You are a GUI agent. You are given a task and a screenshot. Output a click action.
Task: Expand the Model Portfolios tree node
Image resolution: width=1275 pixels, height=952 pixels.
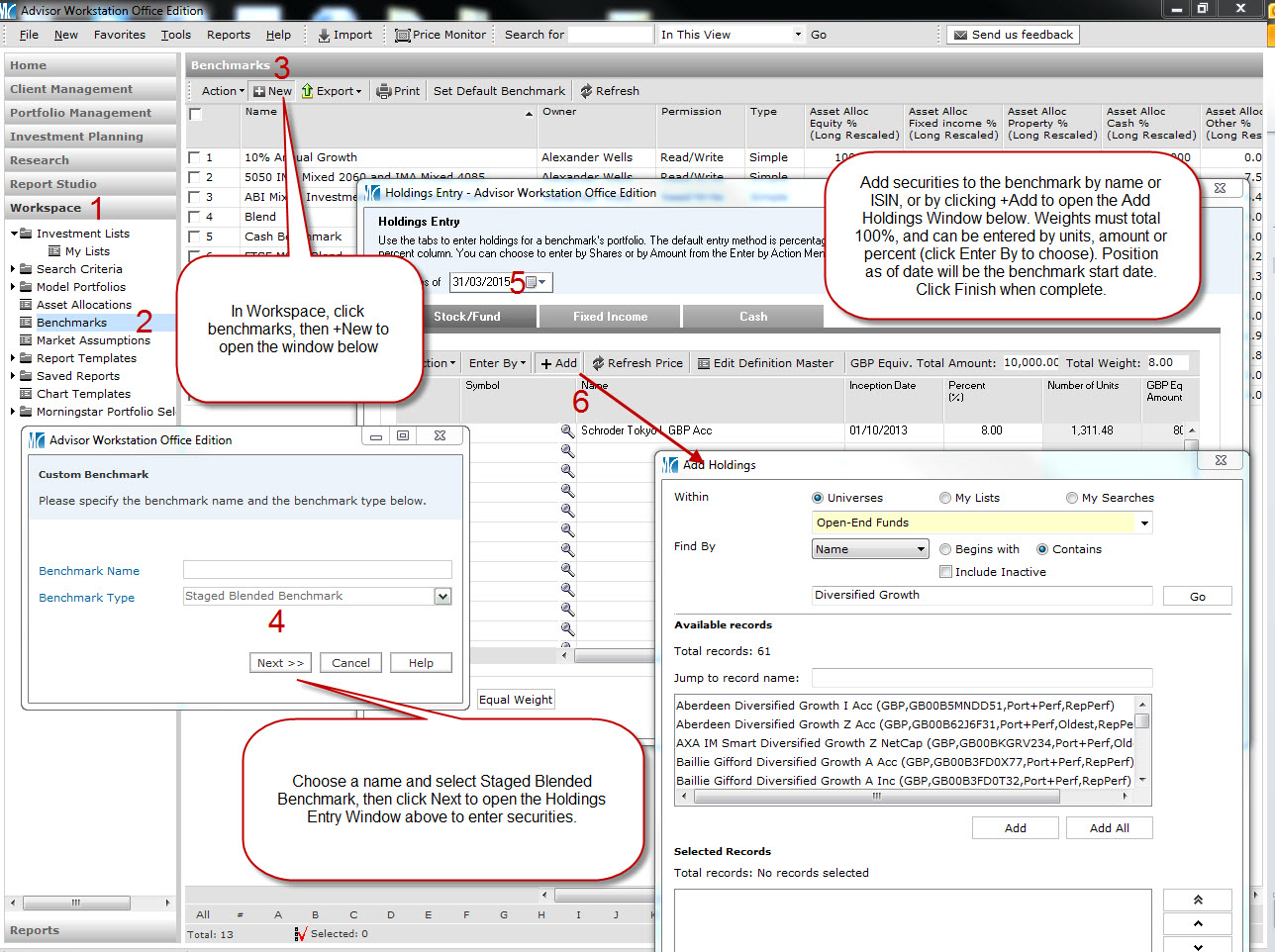(13, 287)
